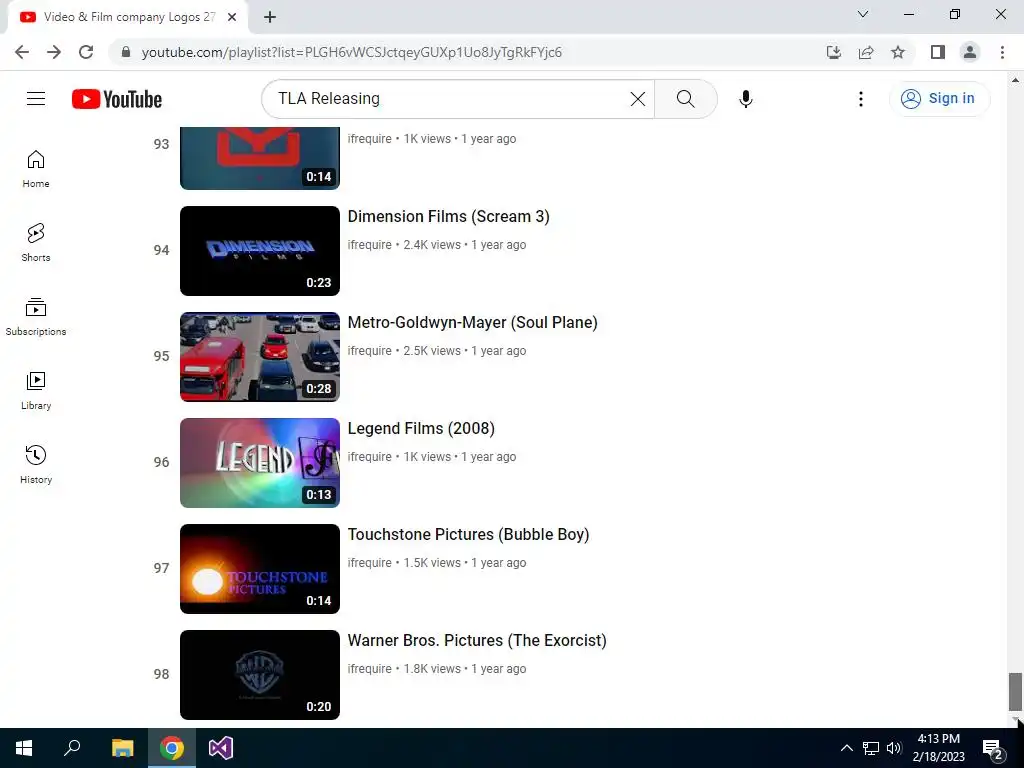Open Library in the sidebar

[36, 391]
